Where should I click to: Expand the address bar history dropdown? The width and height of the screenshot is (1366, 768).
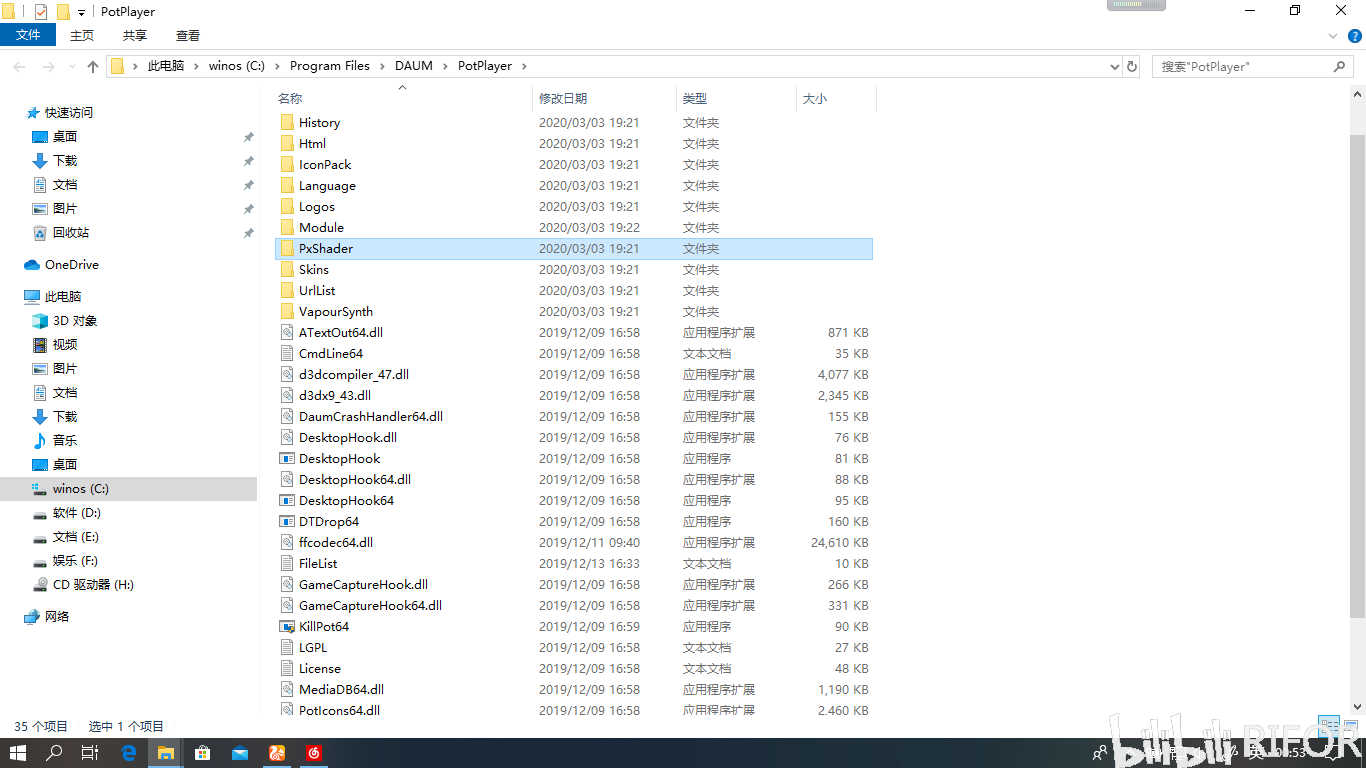1115,66
